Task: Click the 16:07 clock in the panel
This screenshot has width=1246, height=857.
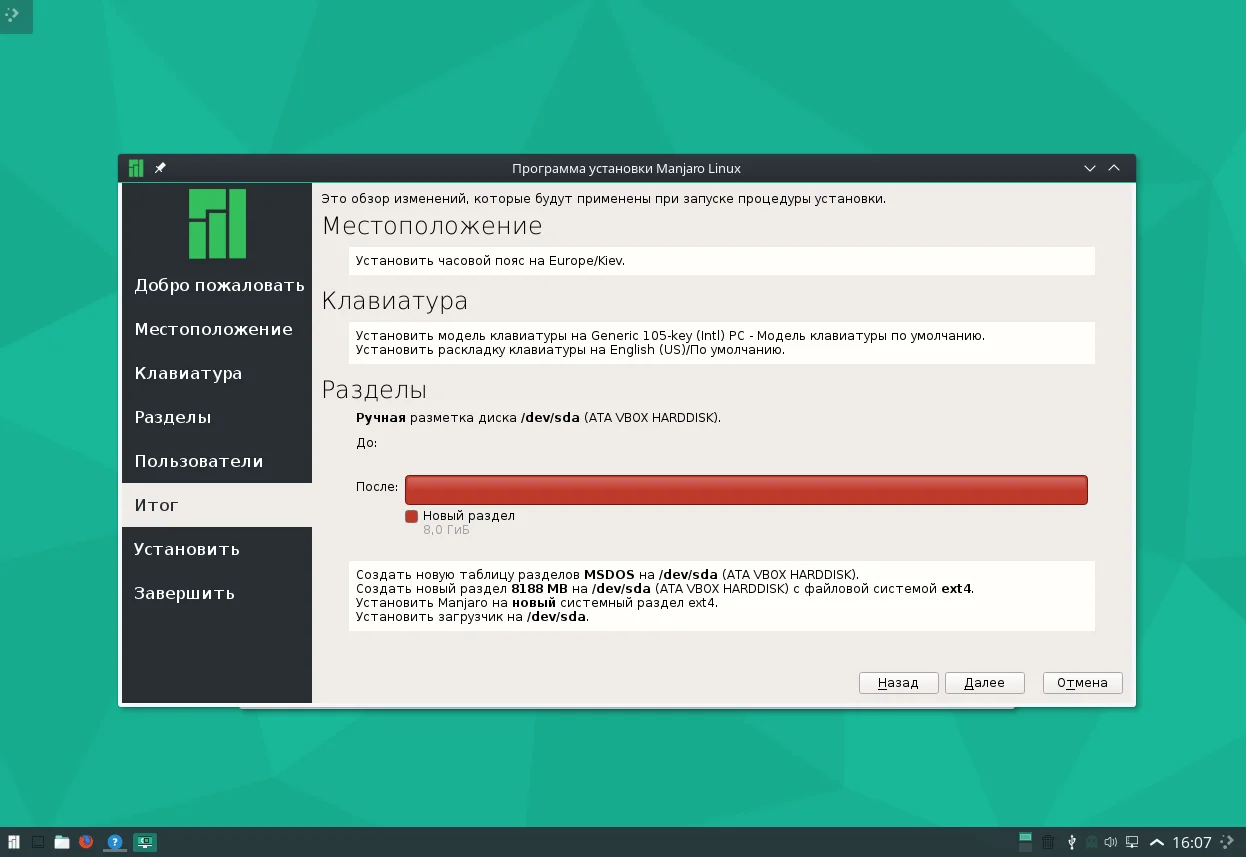Action: point(1192,842)
